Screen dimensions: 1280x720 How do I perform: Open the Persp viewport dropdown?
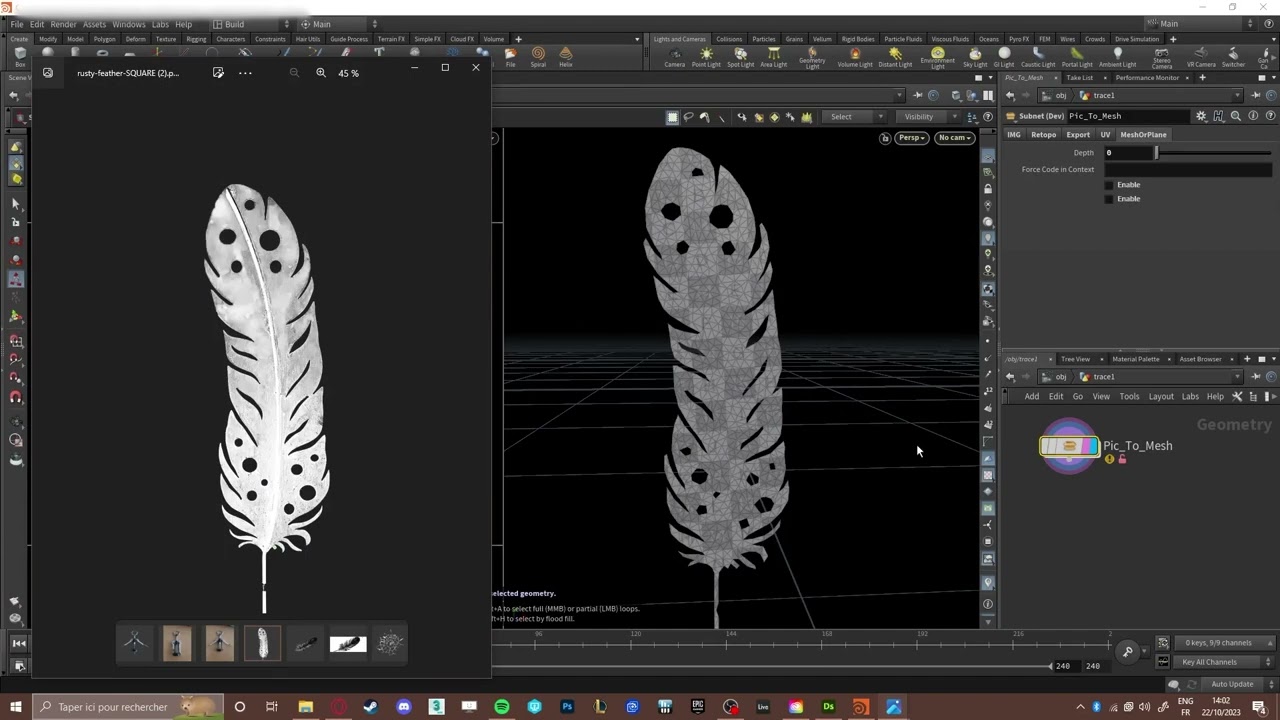(x=911, y=138)
